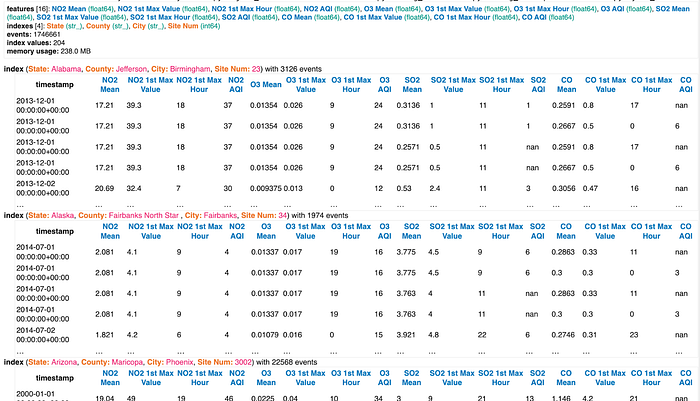Image resolution: width=700 pixels, height=401 pixels.
Task: Click the timestamp column header in Alabama table
Action: [x=54, y=85]
